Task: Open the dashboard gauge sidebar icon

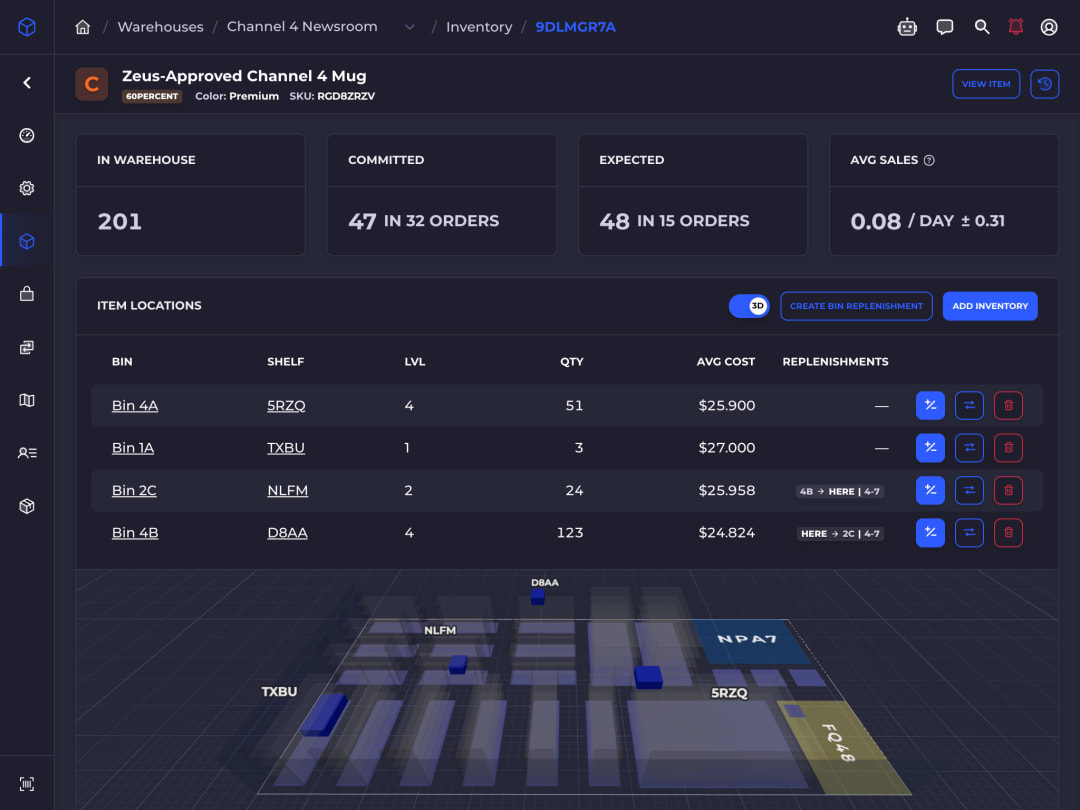Action: coord(27,135)
